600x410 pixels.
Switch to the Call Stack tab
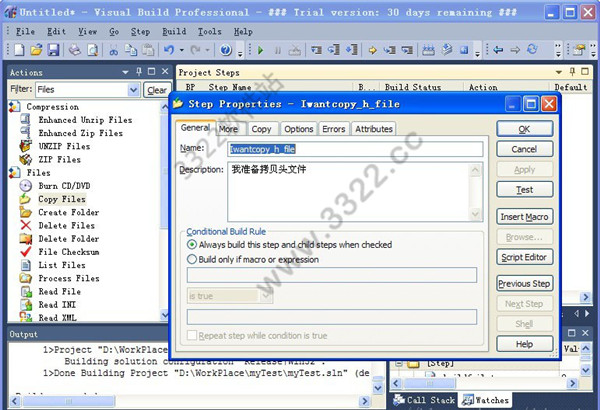point(424,400)
